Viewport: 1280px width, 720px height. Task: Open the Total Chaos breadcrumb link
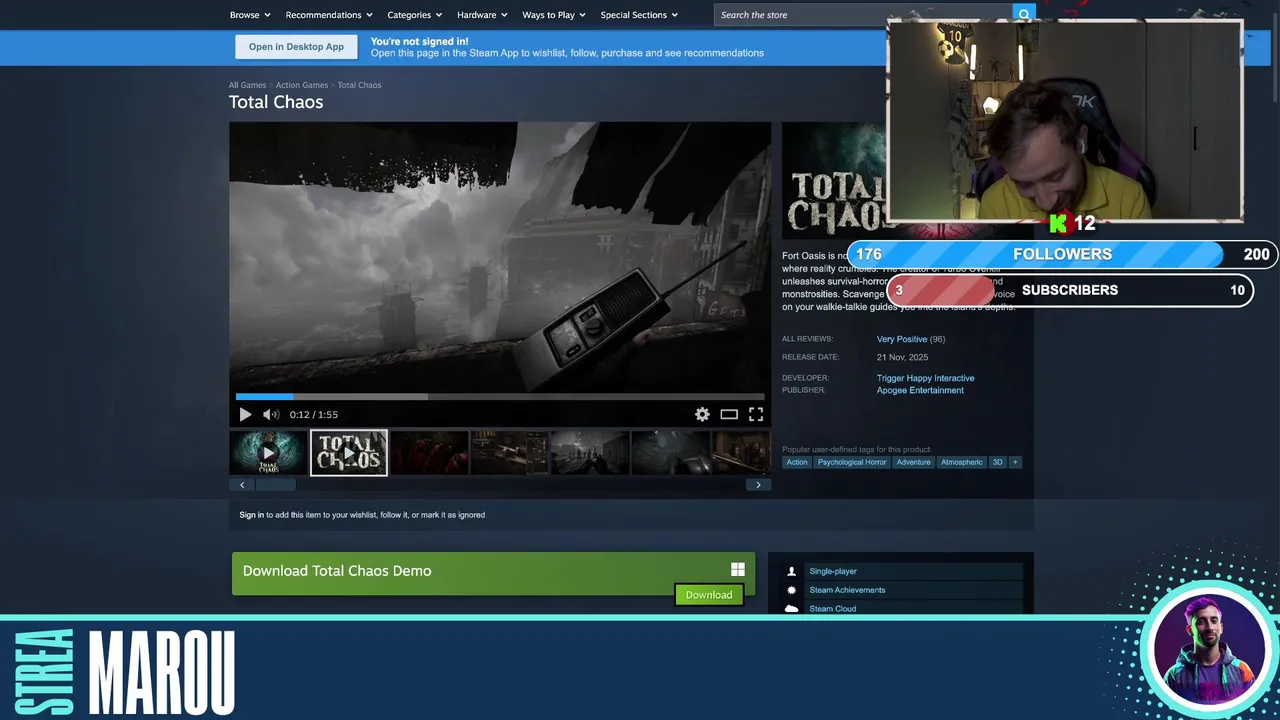click(359, 85)
